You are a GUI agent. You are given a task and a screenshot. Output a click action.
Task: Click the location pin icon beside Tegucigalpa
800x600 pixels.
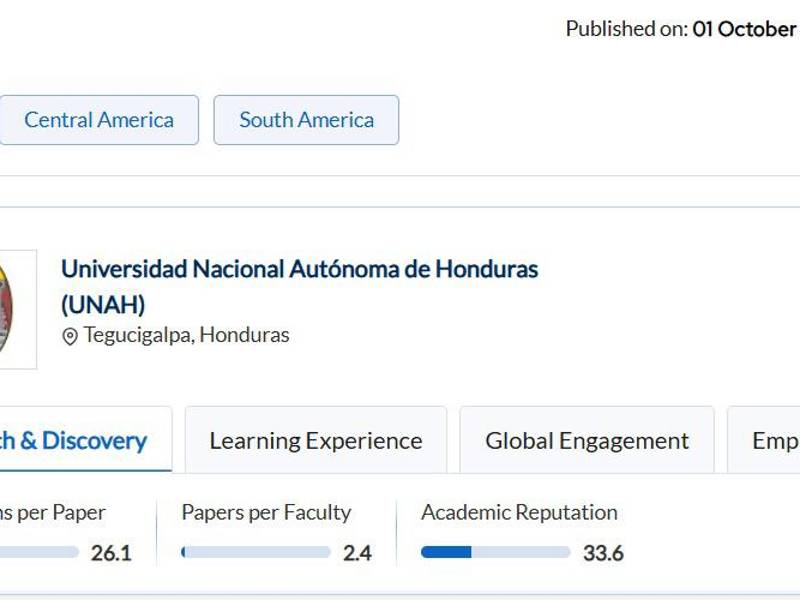point(70,336)
